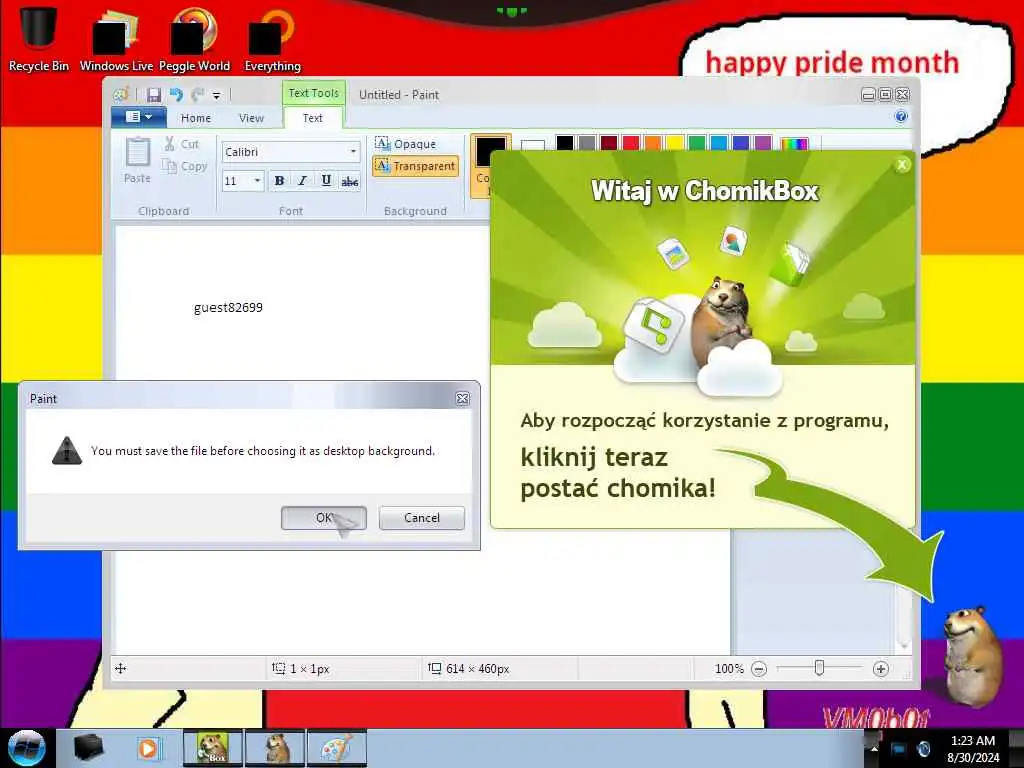Click the second hamster taskbar button

point(275,748)
